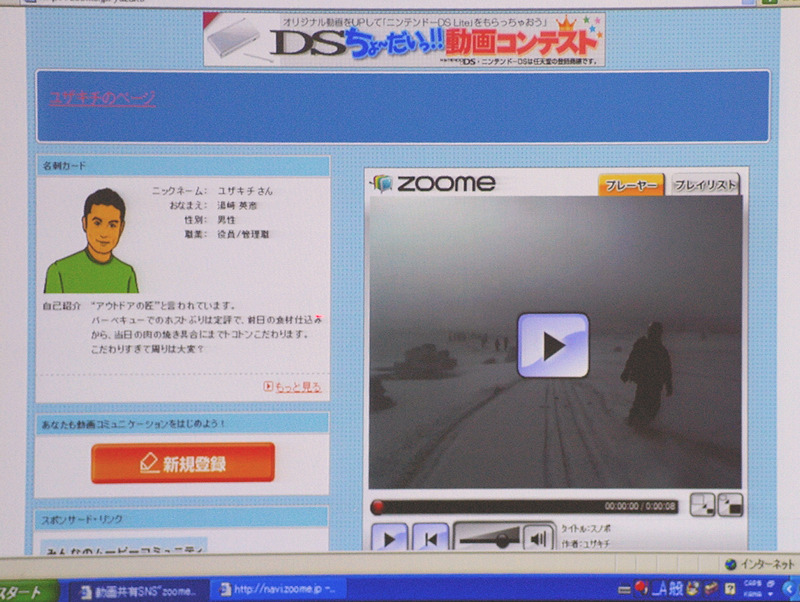The width and height of the screenshot is (800, 602).
Task: Switch to the http://navi.zoome.jp taskbar window
Action: point(278,590)
